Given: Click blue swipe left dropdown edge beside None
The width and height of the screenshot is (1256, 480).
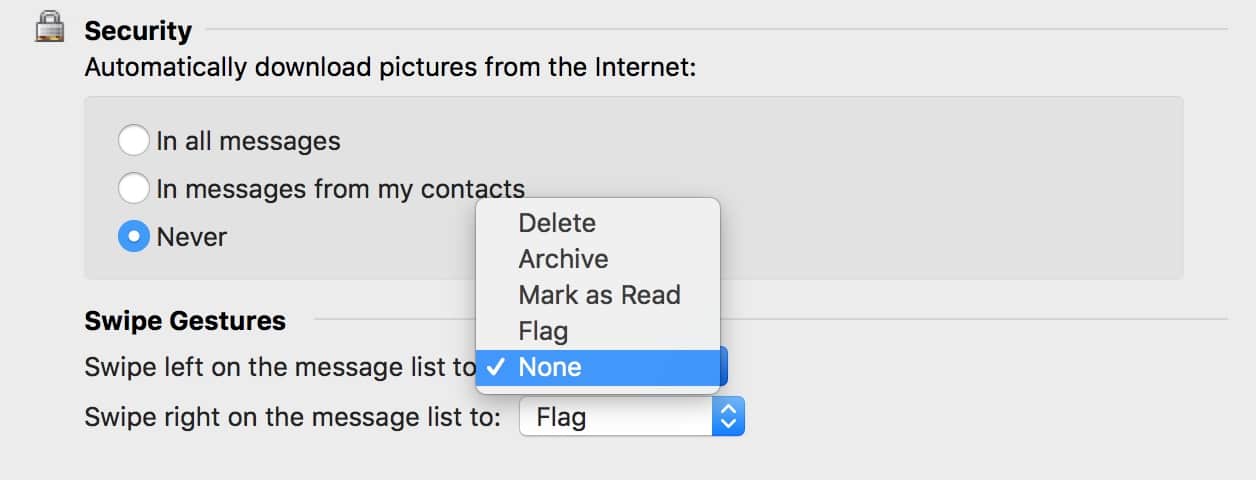Looking at the screenshot, I should click(724, 367).
